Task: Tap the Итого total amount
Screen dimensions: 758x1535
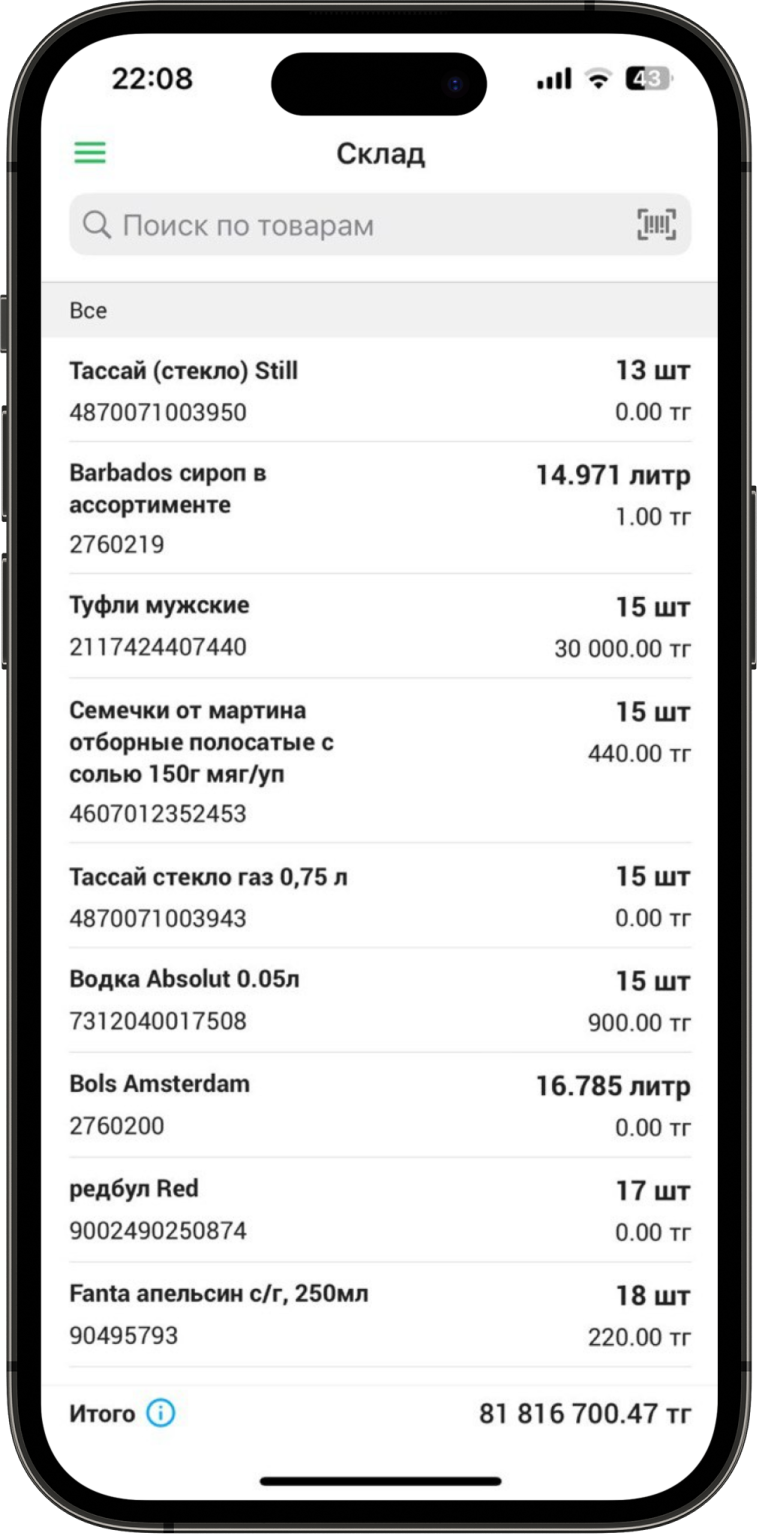Action: tap(584, 1414)
